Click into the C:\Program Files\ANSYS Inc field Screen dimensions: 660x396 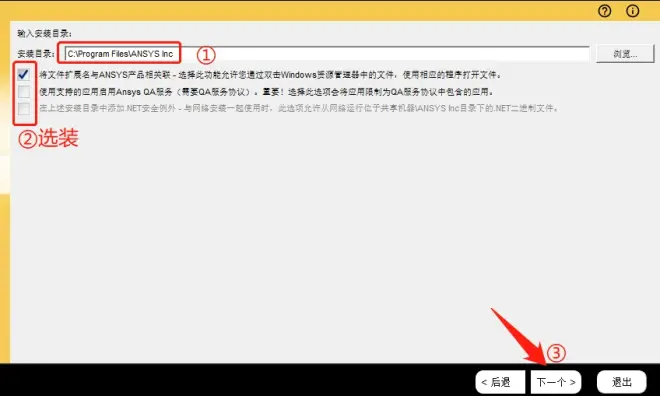coord(327,54)
